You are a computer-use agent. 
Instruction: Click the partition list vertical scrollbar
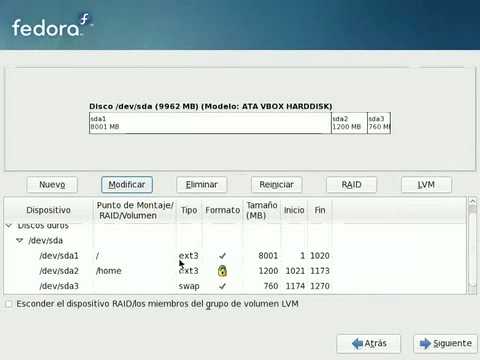[x=472, y=247]
